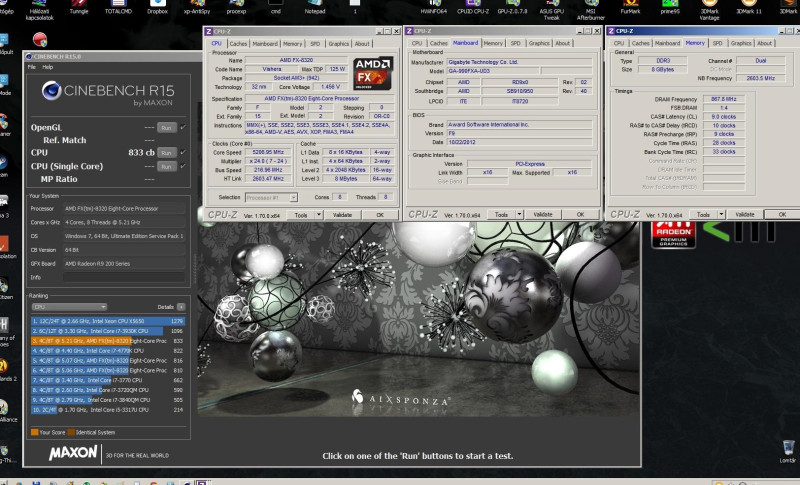Image resolution: width=800 pixels, height=485 pixels.
Task: Click DRAM Frequency value in Memory window
Action: click(723, 99)
